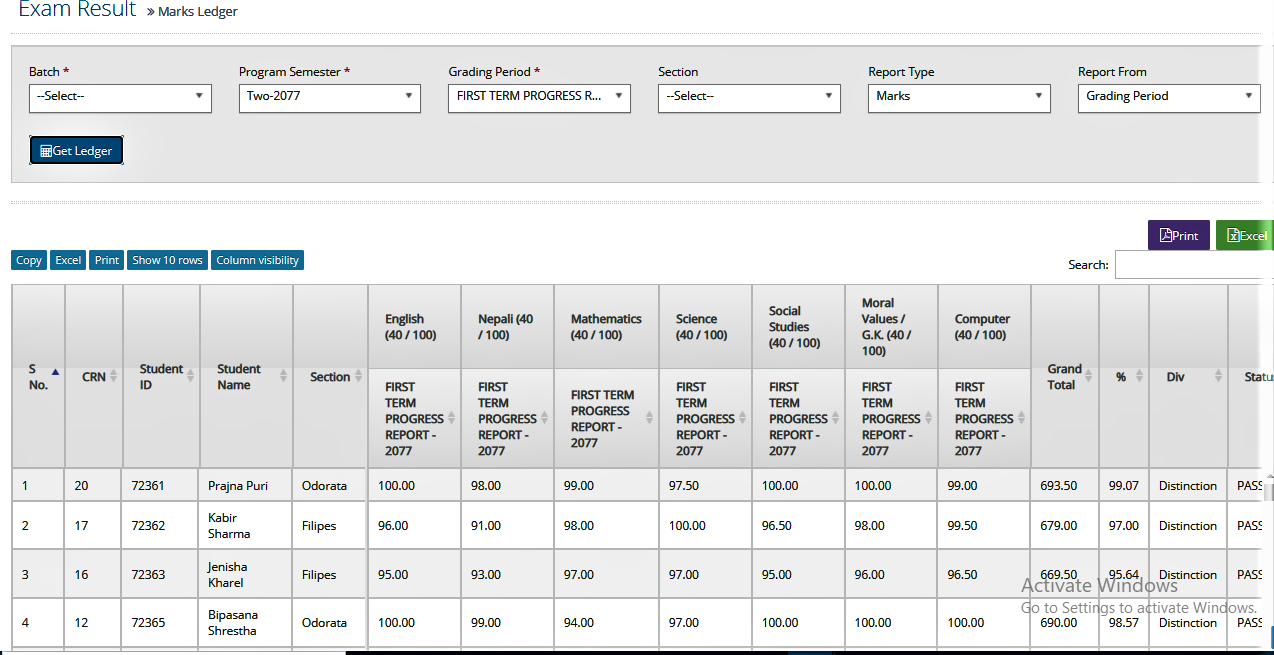Select student name Jenisha Kharel
Image resolution: width=1274 pixels, height=655 pixels.
[228, 575]
